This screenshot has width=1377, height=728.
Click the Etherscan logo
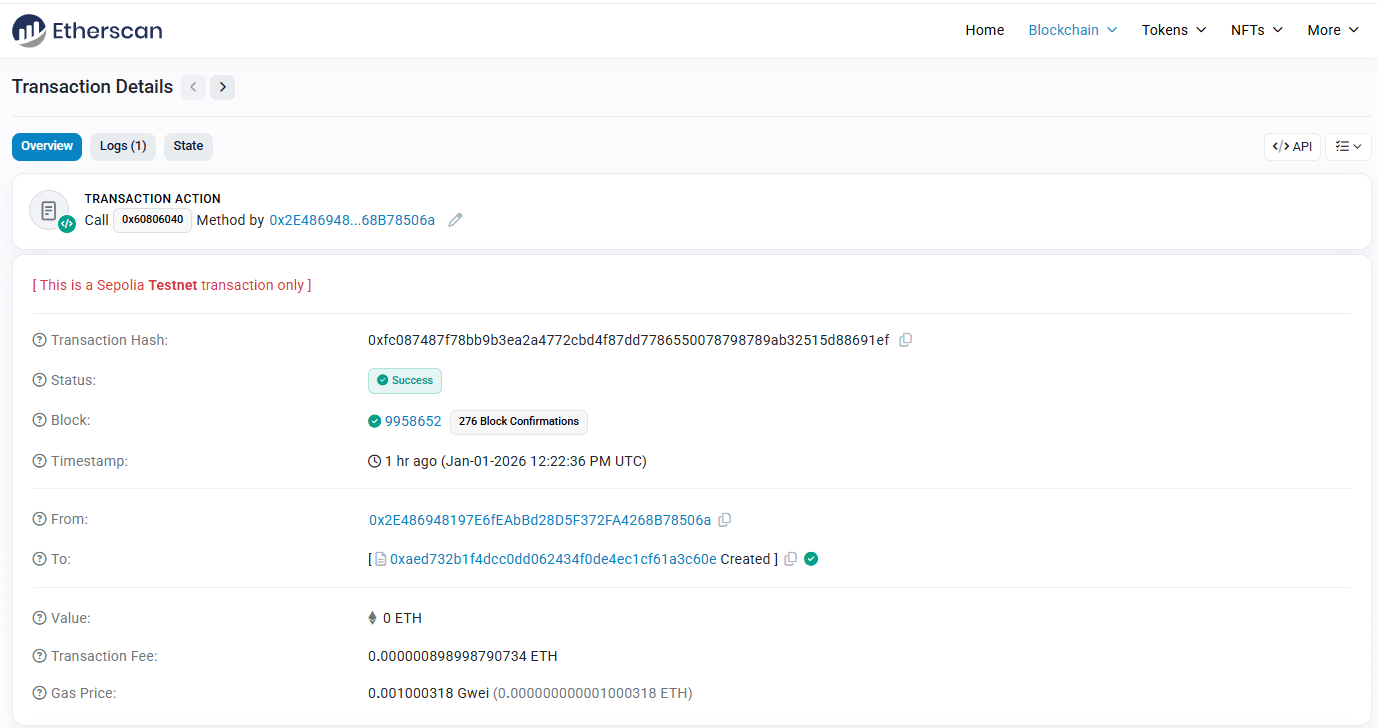pos(87,31)
